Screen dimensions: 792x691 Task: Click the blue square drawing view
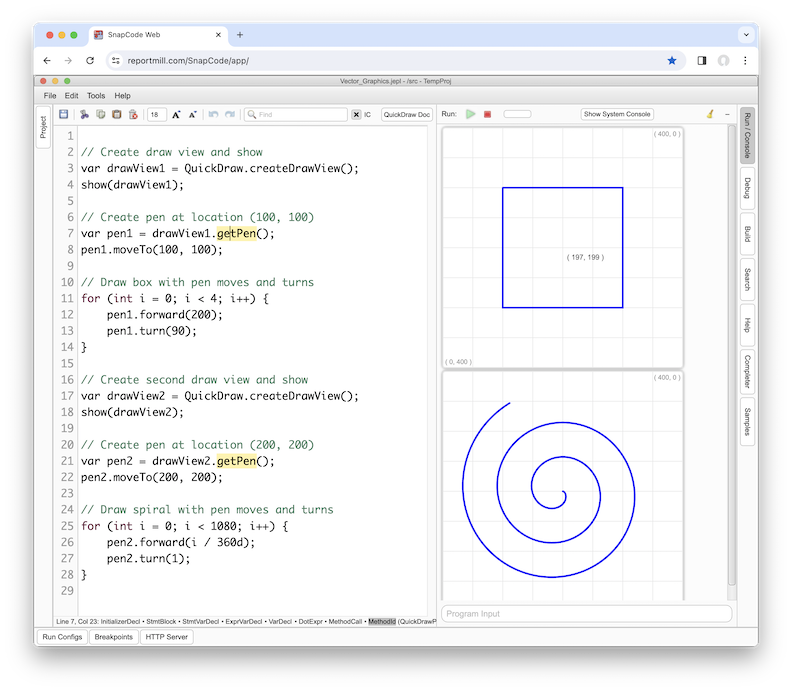tap(563, 248)
